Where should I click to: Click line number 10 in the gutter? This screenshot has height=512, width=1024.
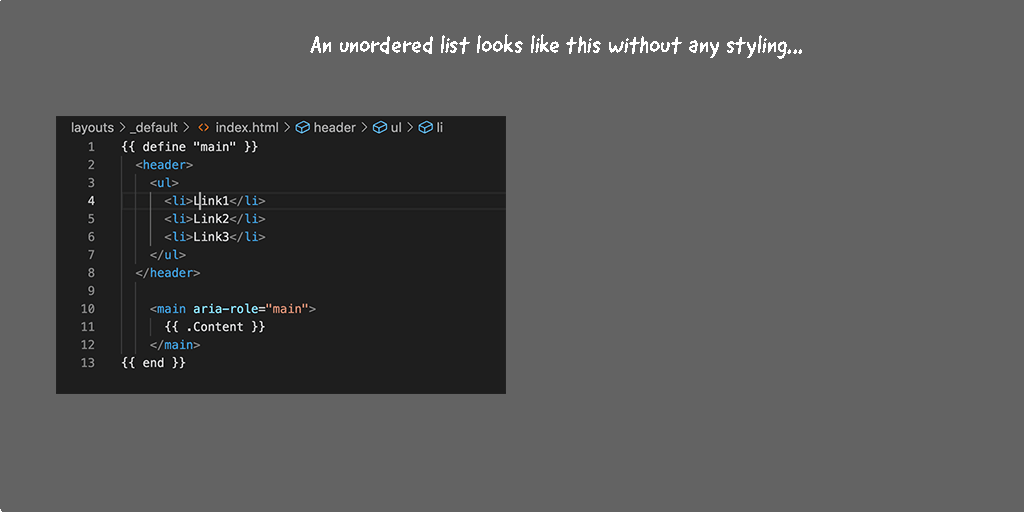pos(88,309)
